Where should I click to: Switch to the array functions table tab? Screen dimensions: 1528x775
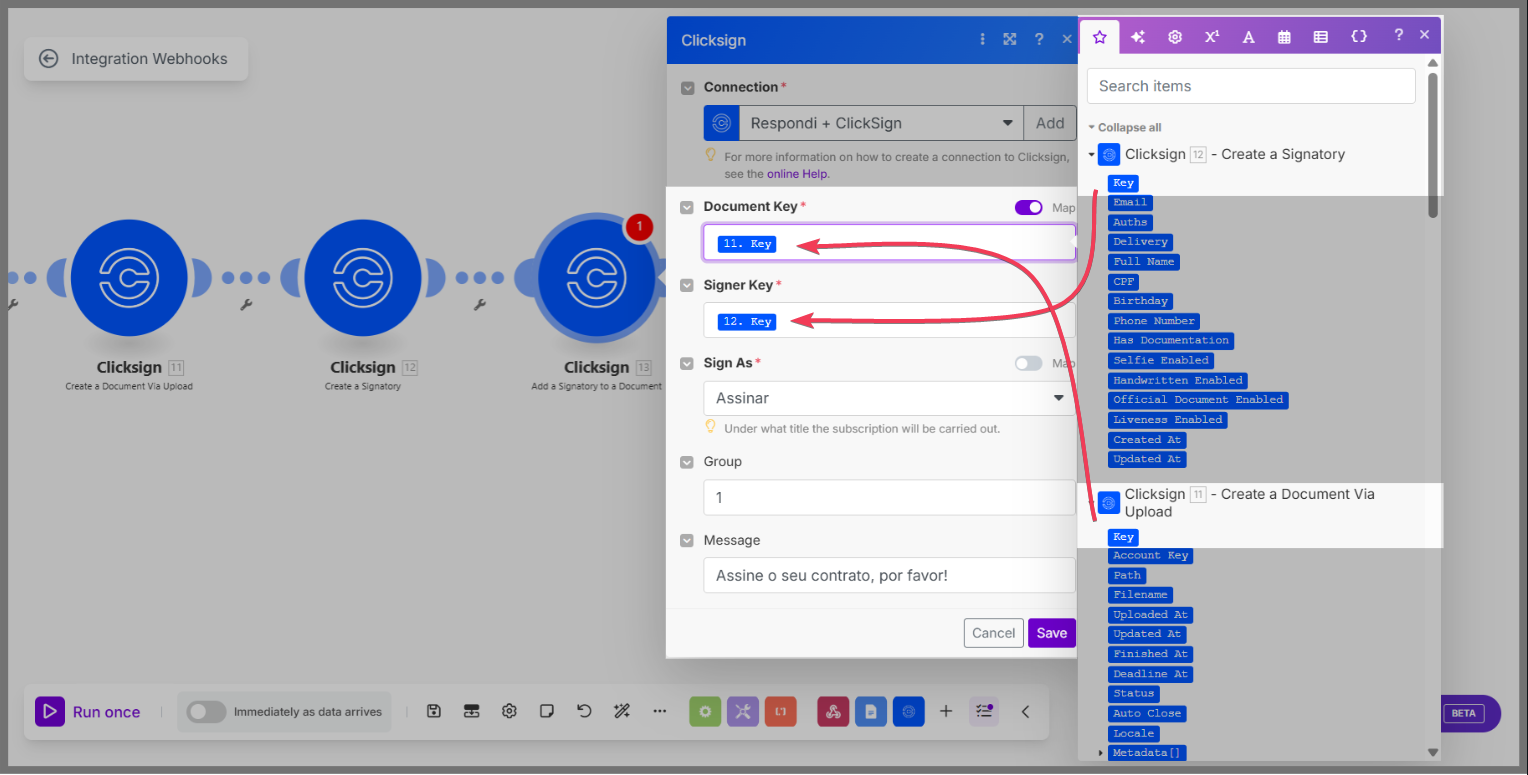(x=1321, y=37)
